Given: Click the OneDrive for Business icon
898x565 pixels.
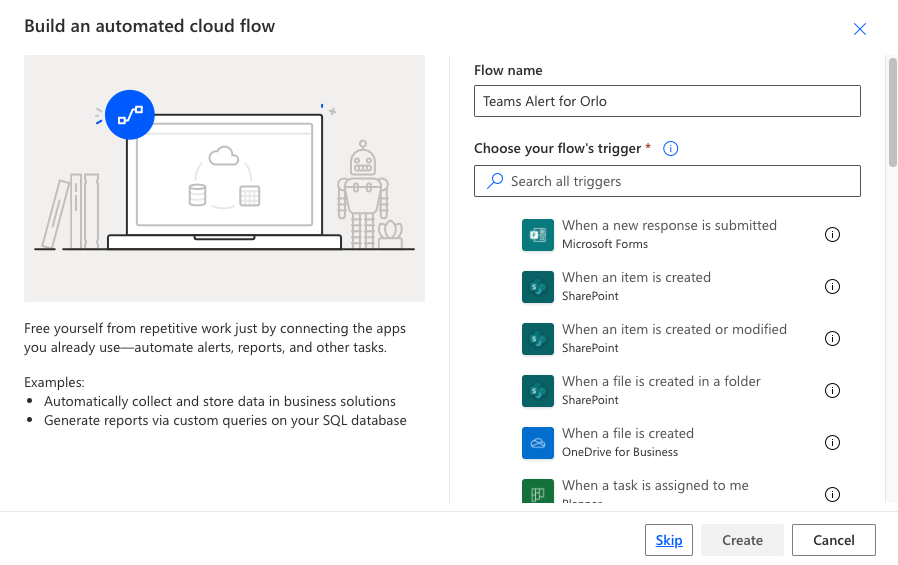Looking at the screenshot, I should click(x=538, y=443).
